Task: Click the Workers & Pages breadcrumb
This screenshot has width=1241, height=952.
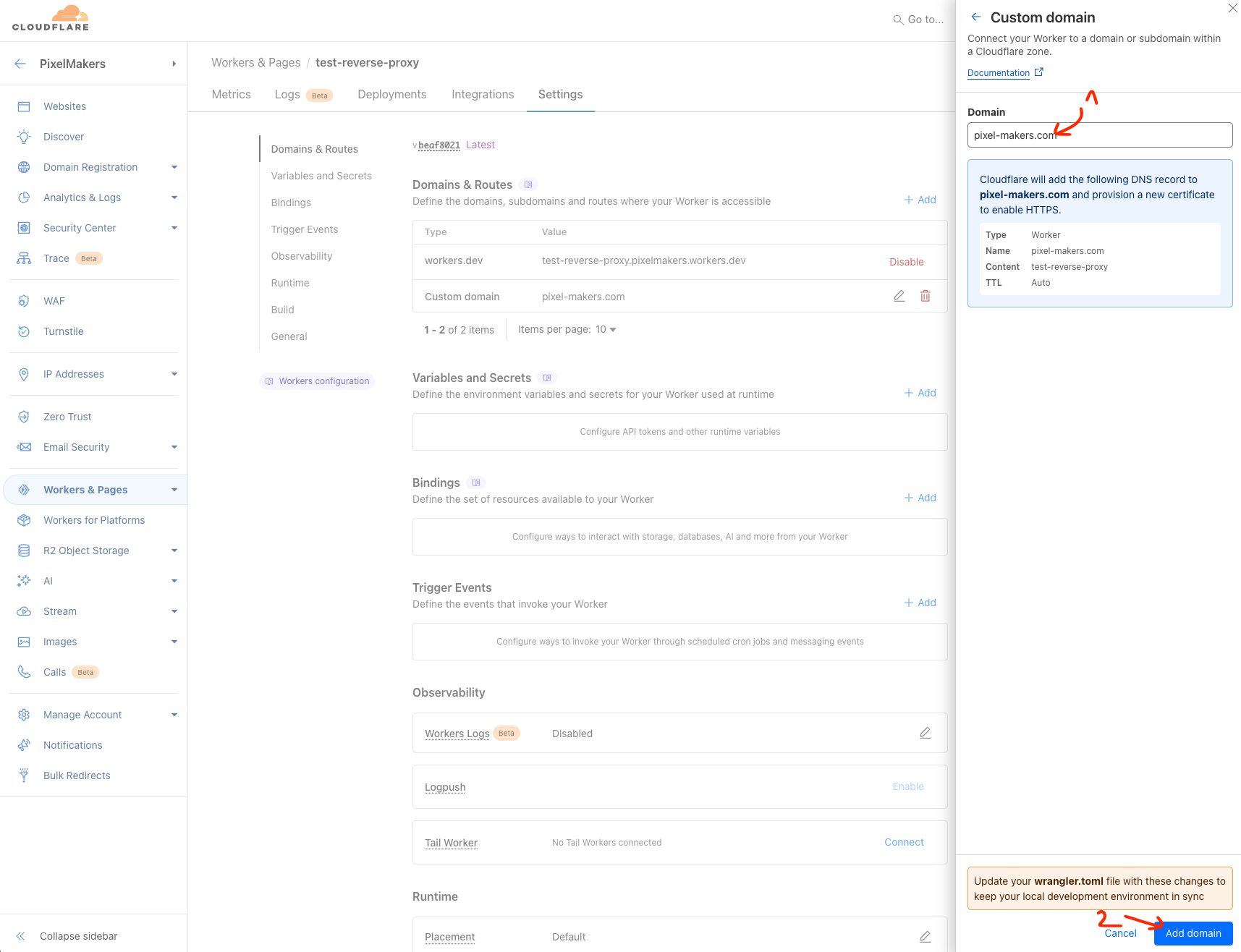Action: click(256, 62)
